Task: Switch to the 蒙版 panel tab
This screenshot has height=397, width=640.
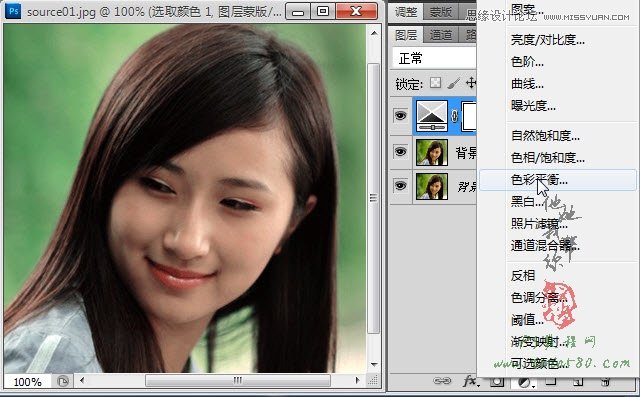Action: click(x=440, y=12)
